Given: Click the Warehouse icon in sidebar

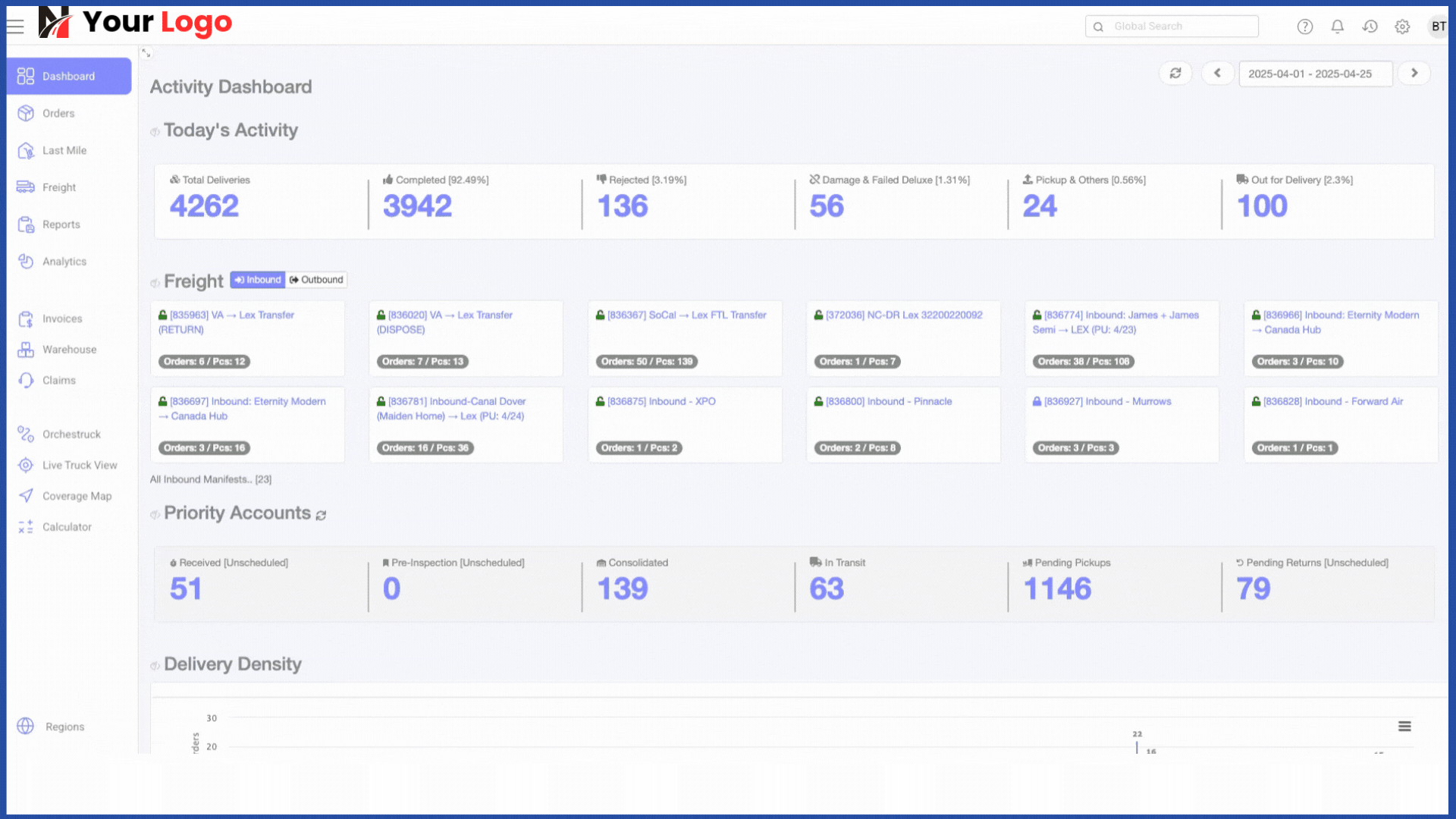Looking at the screenshot, I should click(26, 350).
